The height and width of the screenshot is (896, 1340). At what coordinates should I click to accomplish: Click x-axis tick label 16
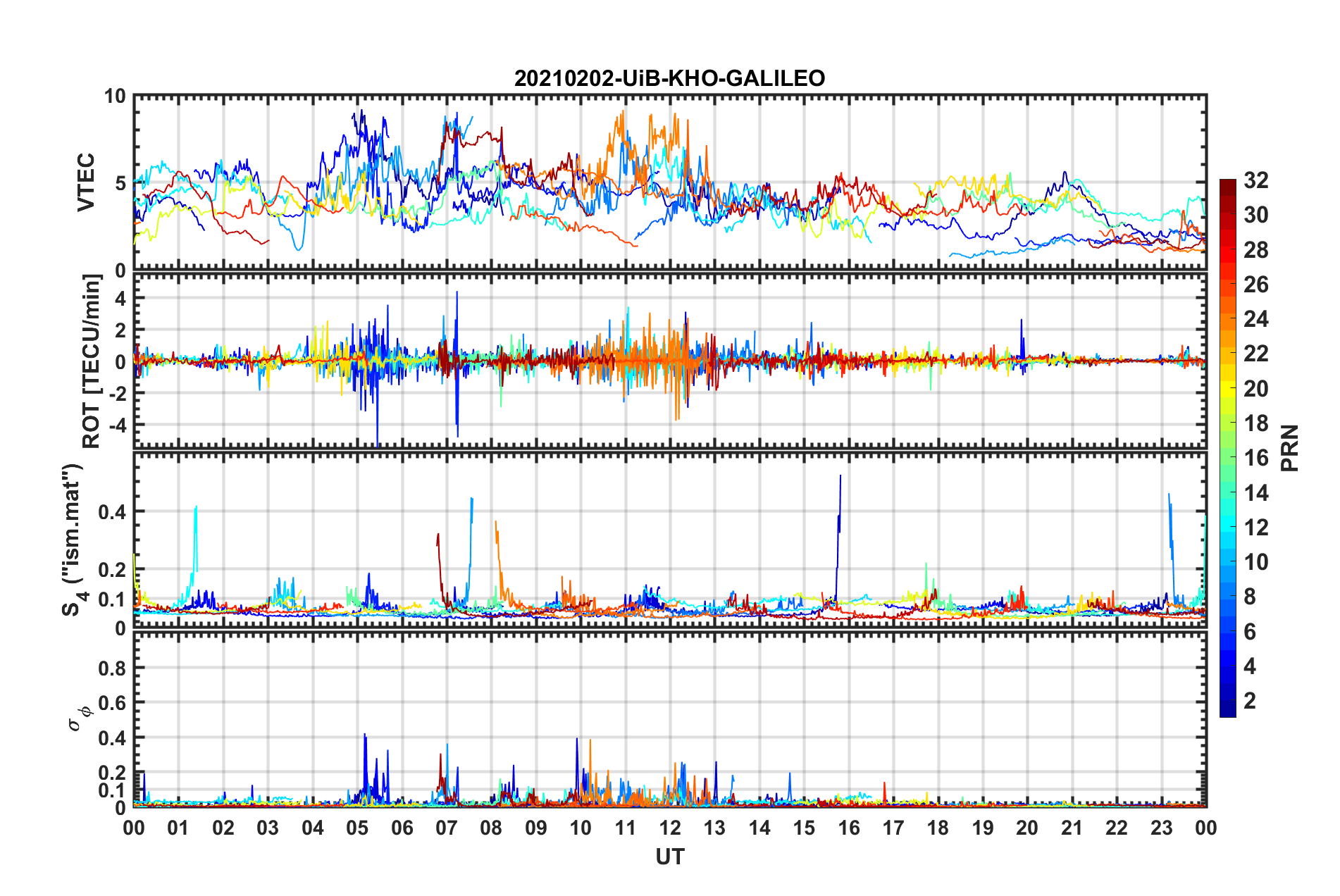tap(849, 828)
